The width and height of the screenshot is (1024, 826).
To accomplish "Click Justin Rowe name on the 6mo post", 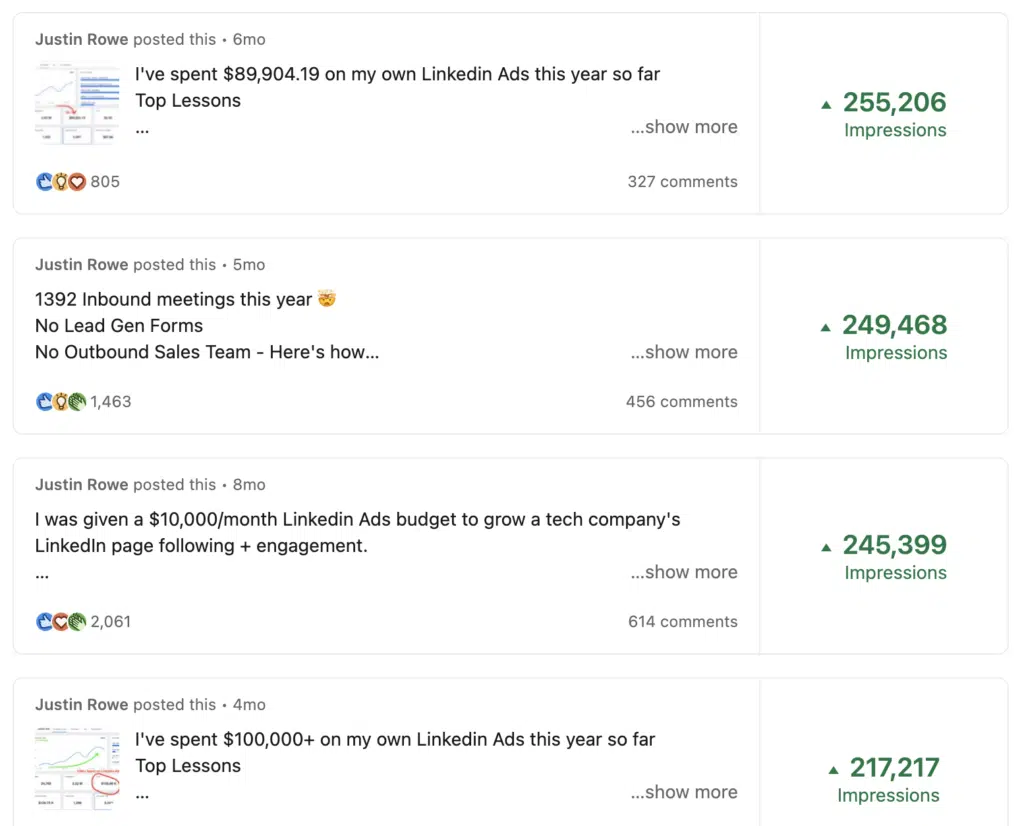I will point(82,39).
